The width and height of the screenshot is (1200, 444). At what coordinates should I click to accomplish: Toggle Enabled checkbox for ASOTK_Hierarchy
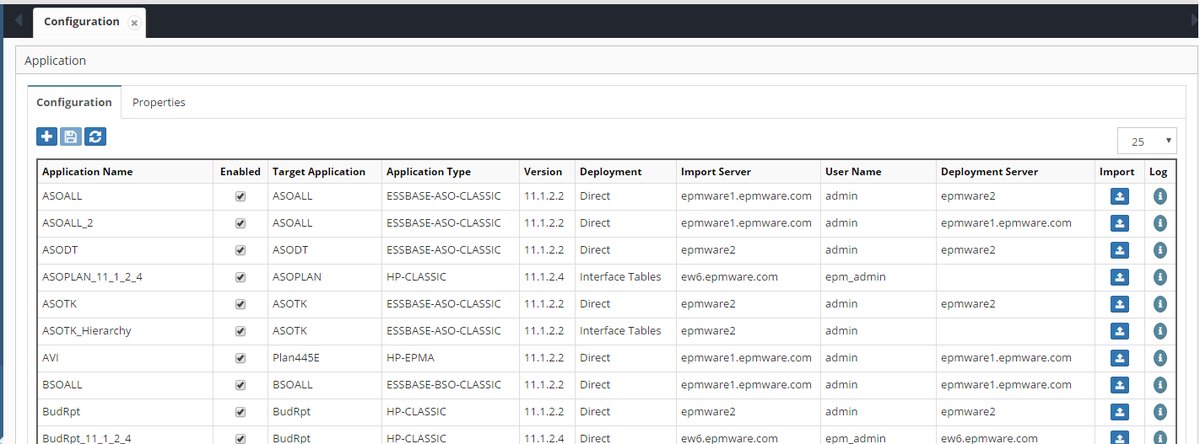click(240, 332)
